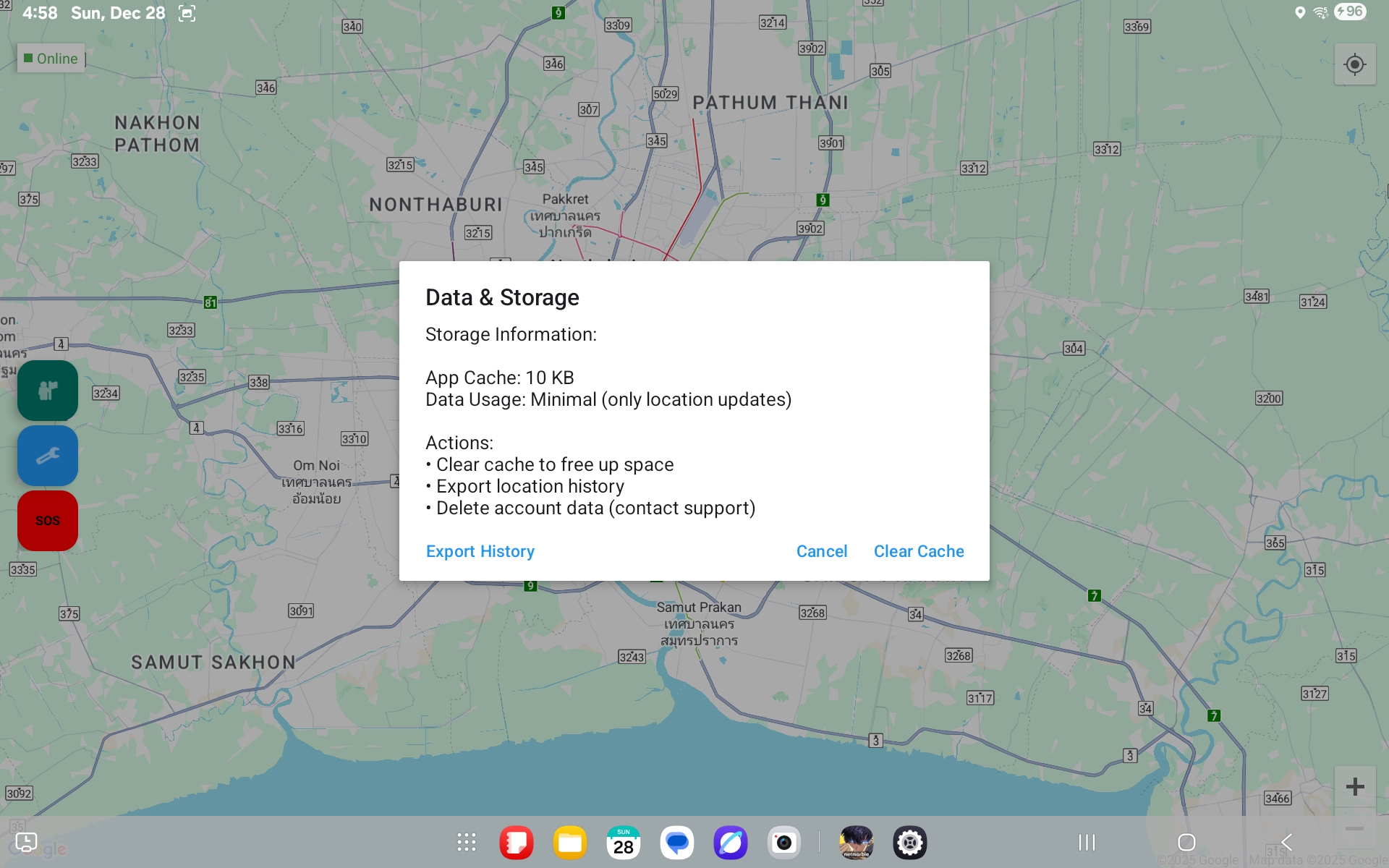The width and height of the screenshot is (1389, 868).
Task: Open the blue wrench tools button
Action: pyautogui.click(x=48, y=456)
